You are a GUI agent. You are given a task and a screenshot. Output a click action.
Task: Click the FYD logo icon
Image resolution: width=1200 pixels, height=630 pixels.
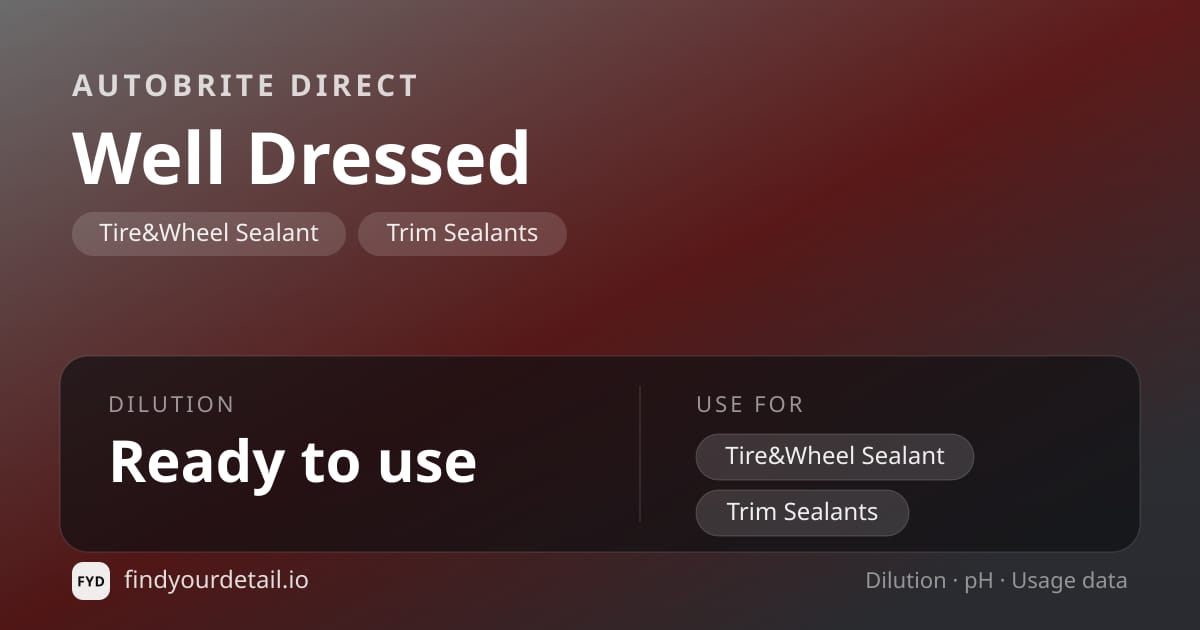pyautogui.click(x=91, y=581)
